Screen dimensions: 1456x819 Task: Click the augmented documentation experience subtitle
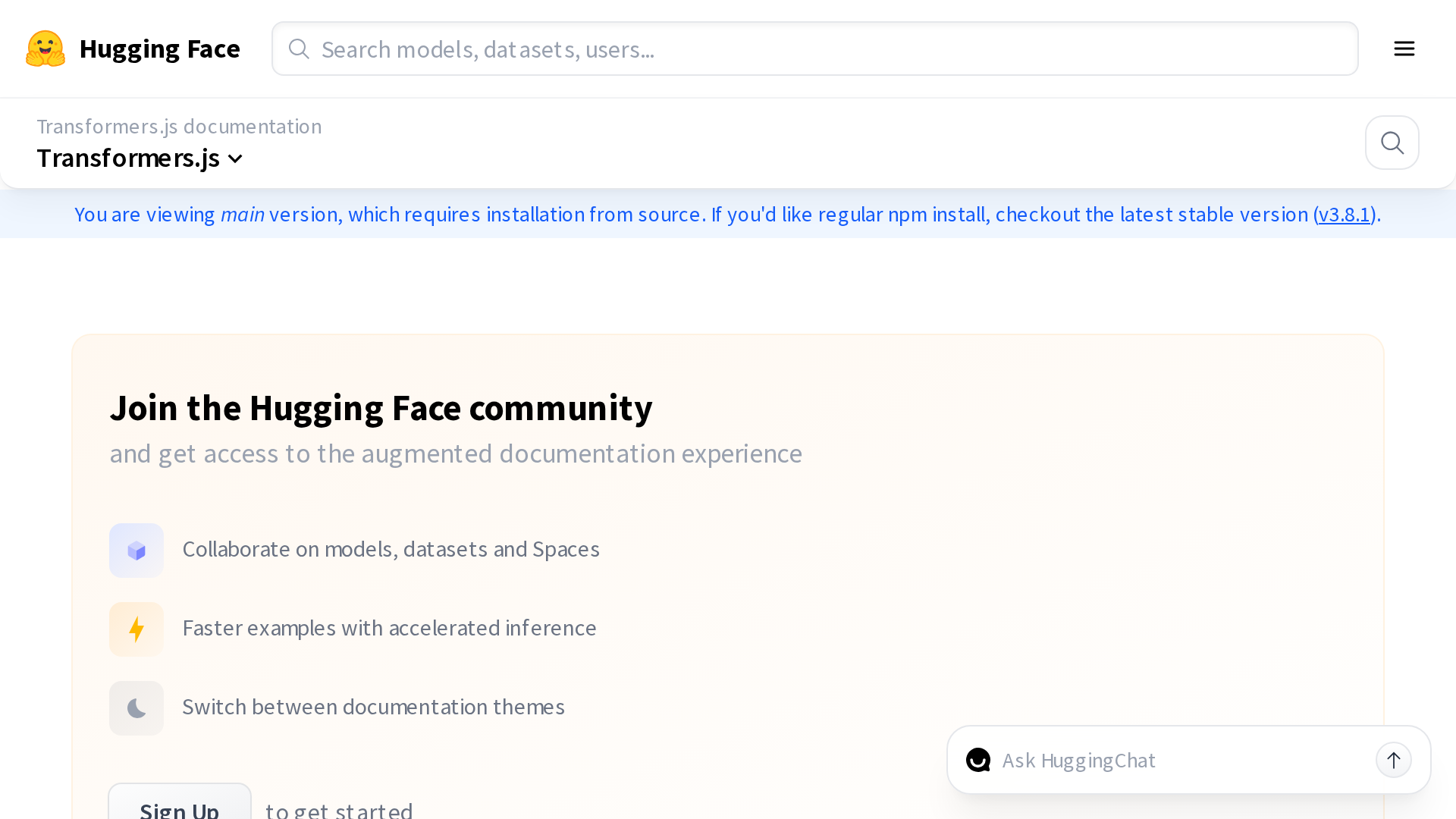(456, 453)
